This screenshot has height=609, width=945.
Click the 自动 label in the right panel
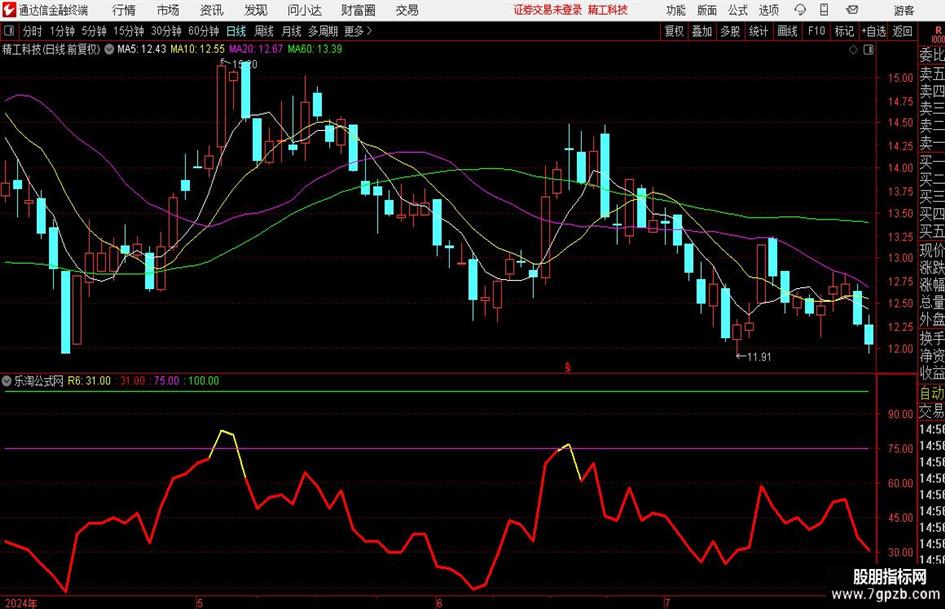[932, 393]
